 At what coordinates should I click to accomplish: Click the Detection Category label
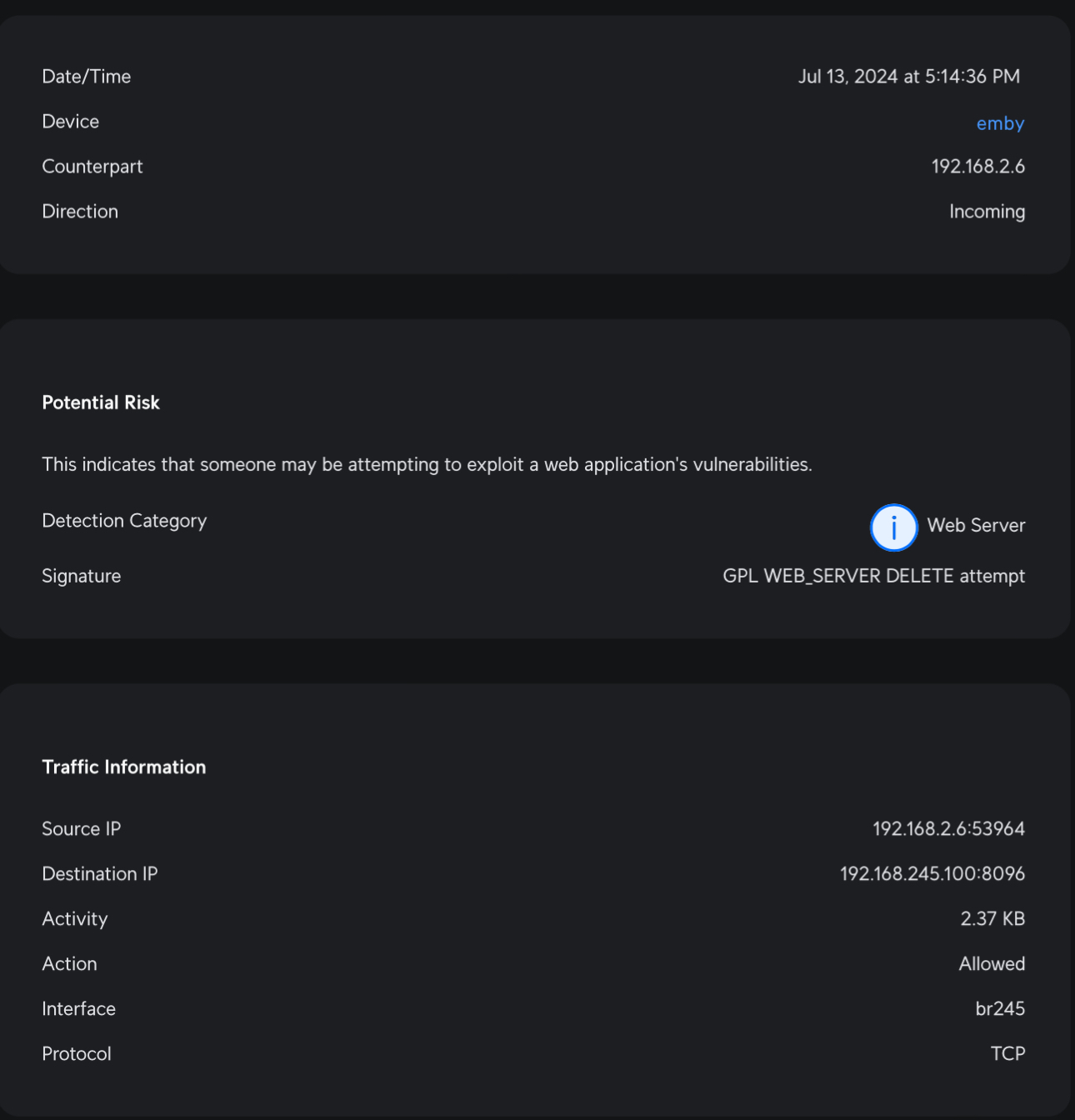pos(124,521)
